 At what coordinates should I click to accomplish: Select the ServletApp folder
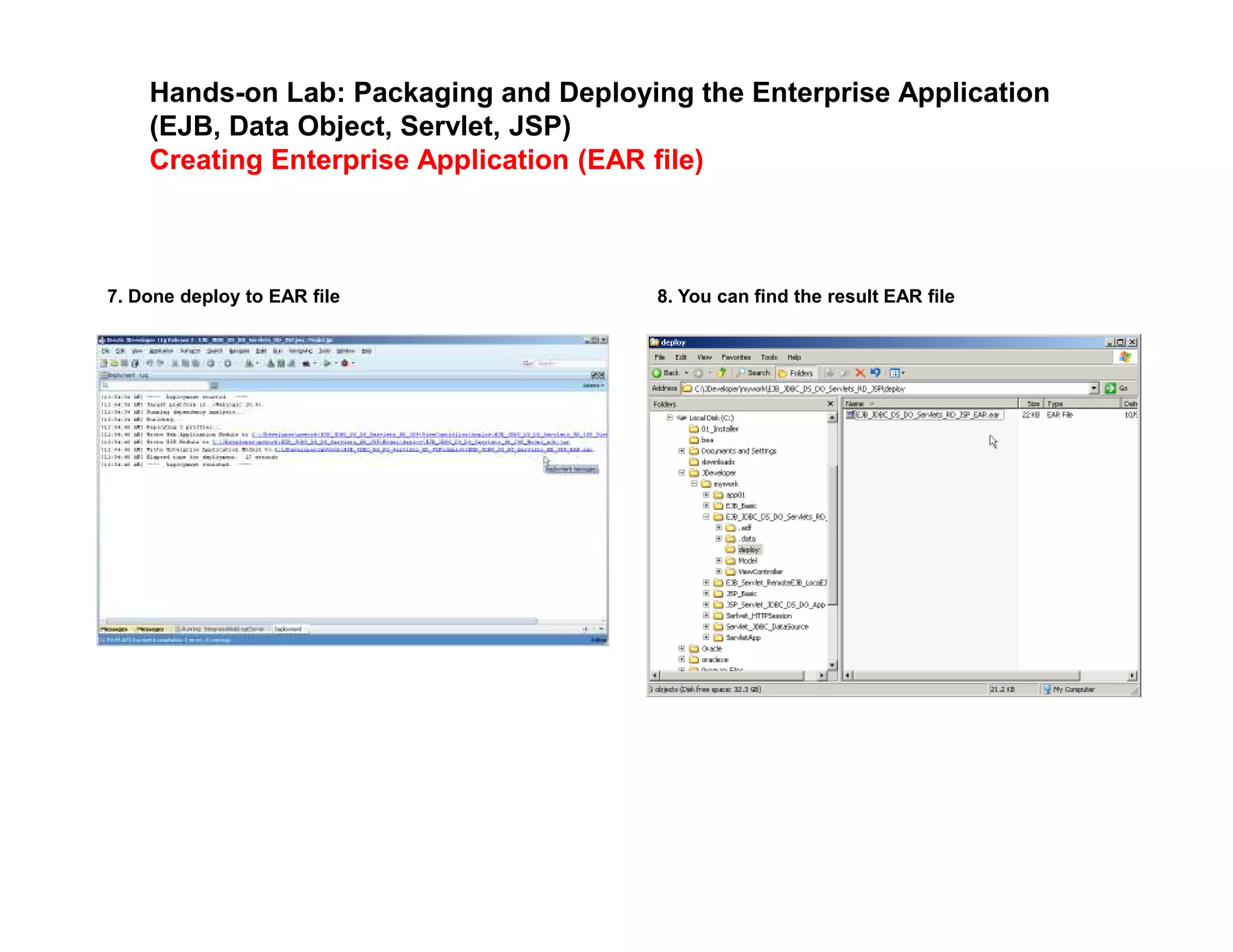click(x=738, y=638)
